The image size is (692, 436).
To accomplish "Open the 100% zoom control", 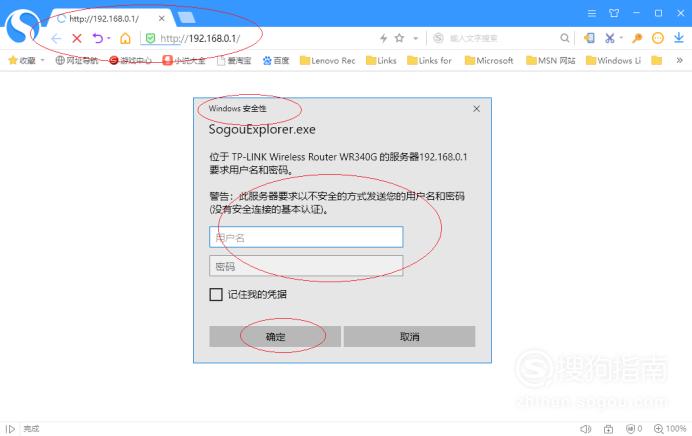I will (x=670, y=428).
